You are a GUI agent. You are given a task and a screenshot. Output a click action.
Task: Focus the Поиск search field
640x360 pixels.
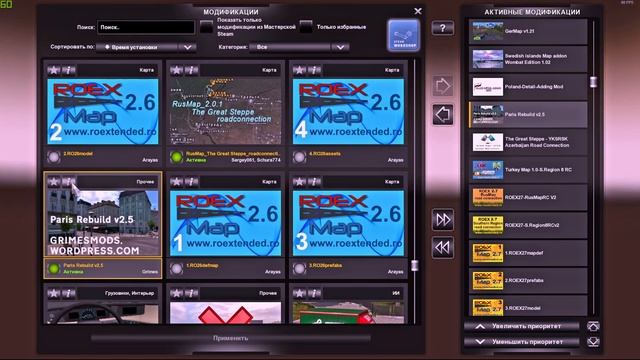click(x=146, y=27)
